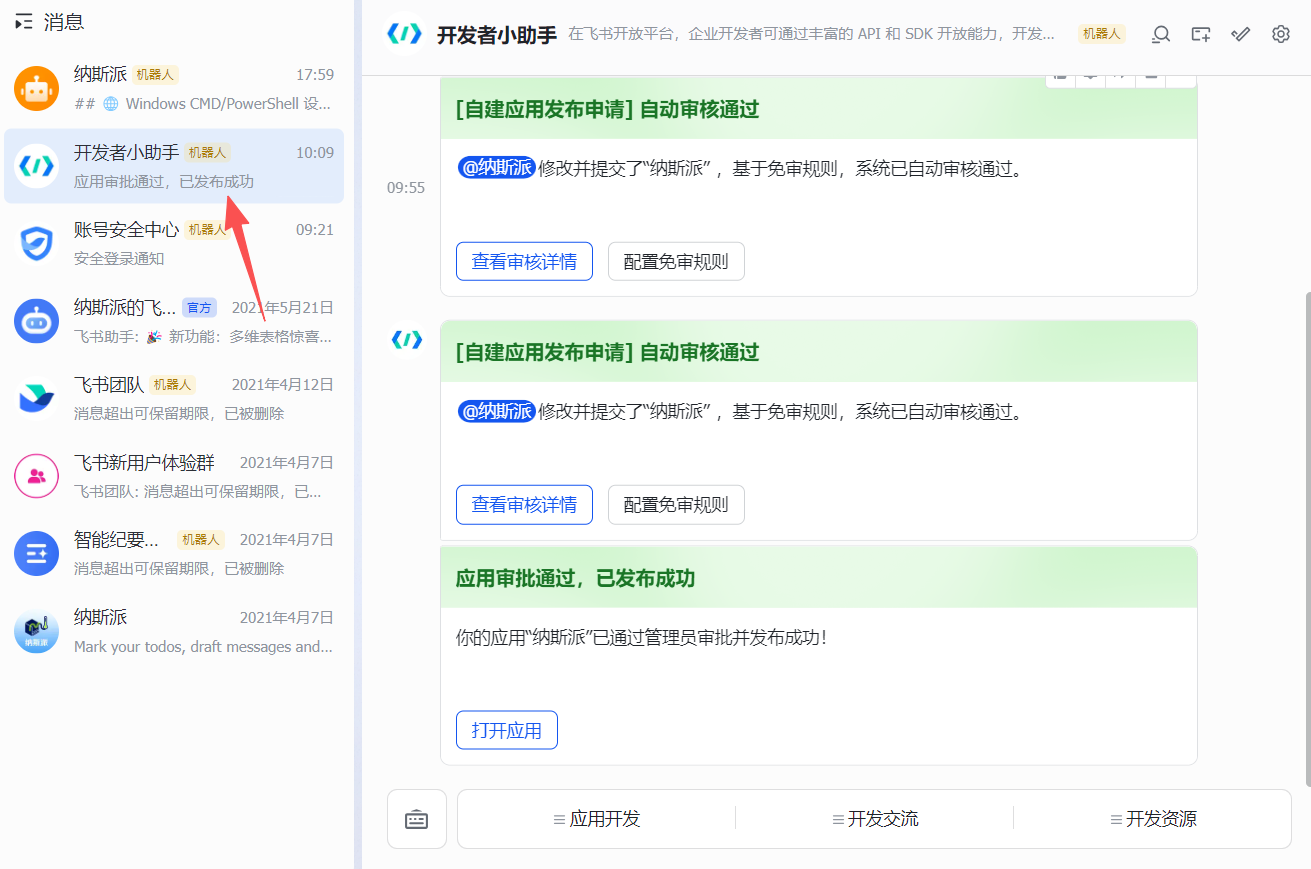The width and height of the screenshot is (1311, 869).
Task: Select 'Mark your todos, draft messages' preview
Action: pyautogui.click(x=203, y=646)
